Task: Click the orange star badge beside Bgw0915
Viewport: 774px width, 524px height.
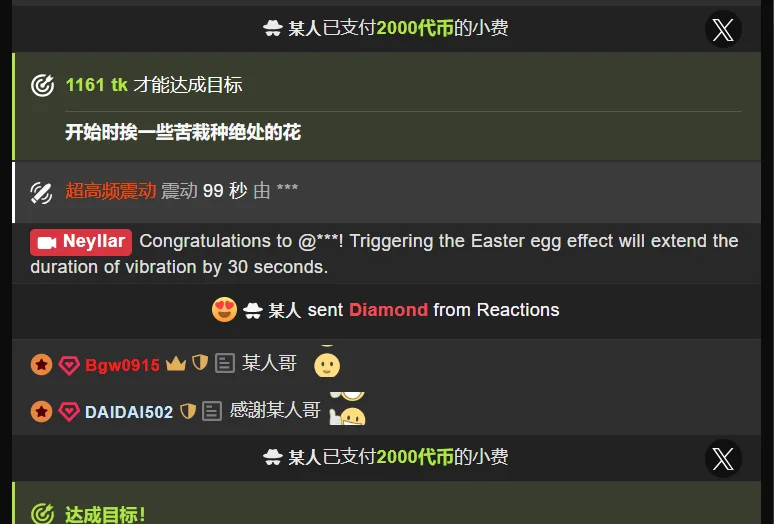Action: [x=41, y=365]
